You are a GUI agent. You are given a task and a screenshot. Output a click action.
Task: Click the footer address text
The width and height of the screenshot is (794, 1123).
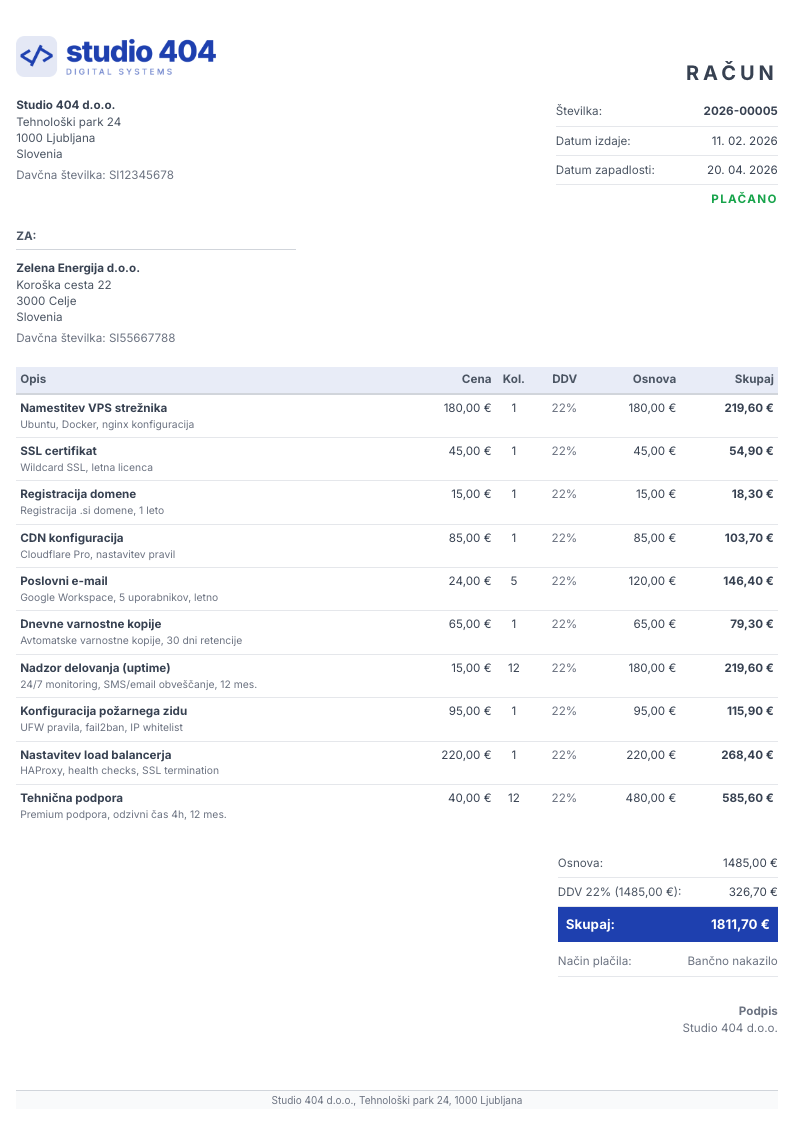[397, 1100]
